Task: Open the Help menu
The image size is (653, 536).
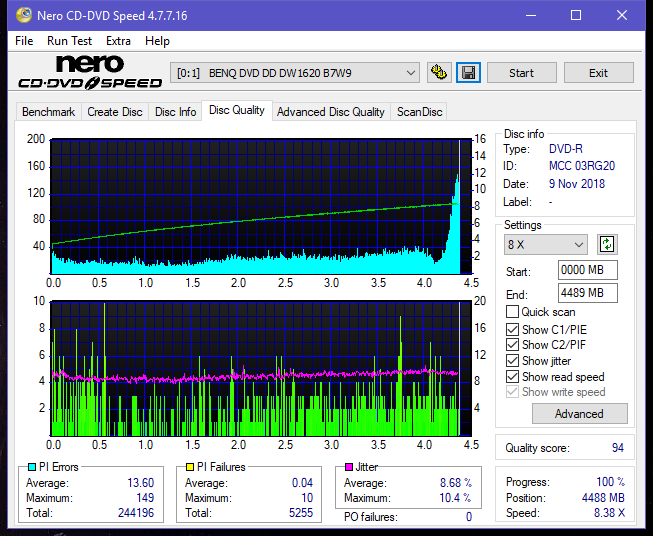Action: pyautogui.click(x=157, y=41)
